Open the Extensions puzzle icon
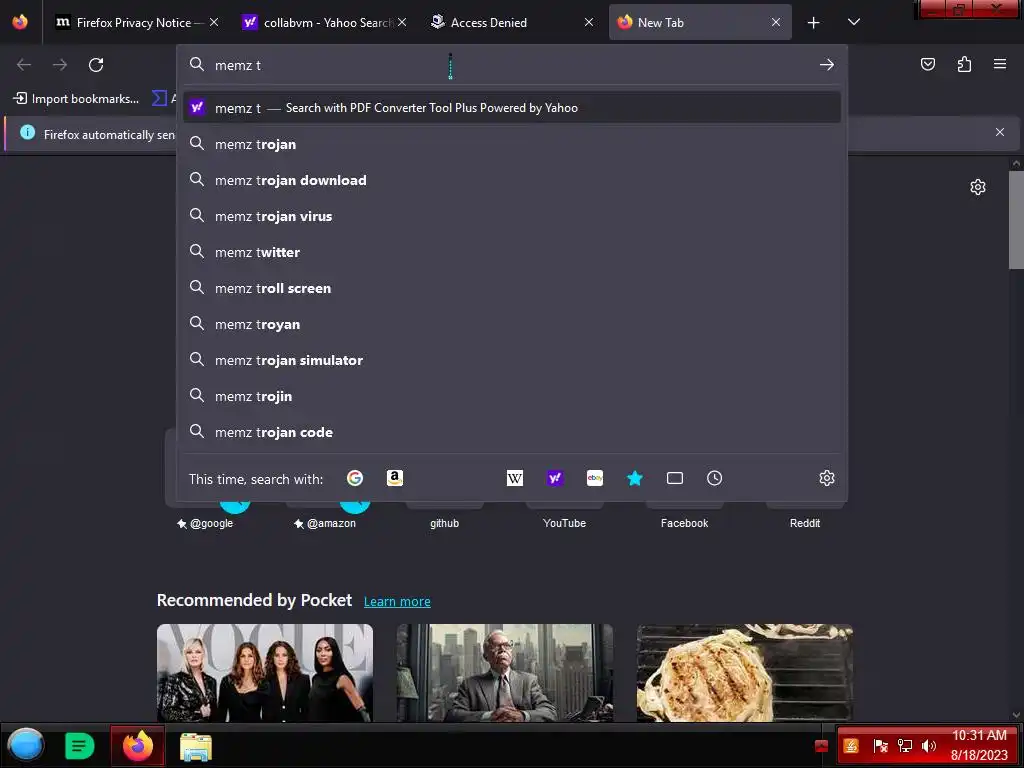1024x768 pixels. pos(964,64)
